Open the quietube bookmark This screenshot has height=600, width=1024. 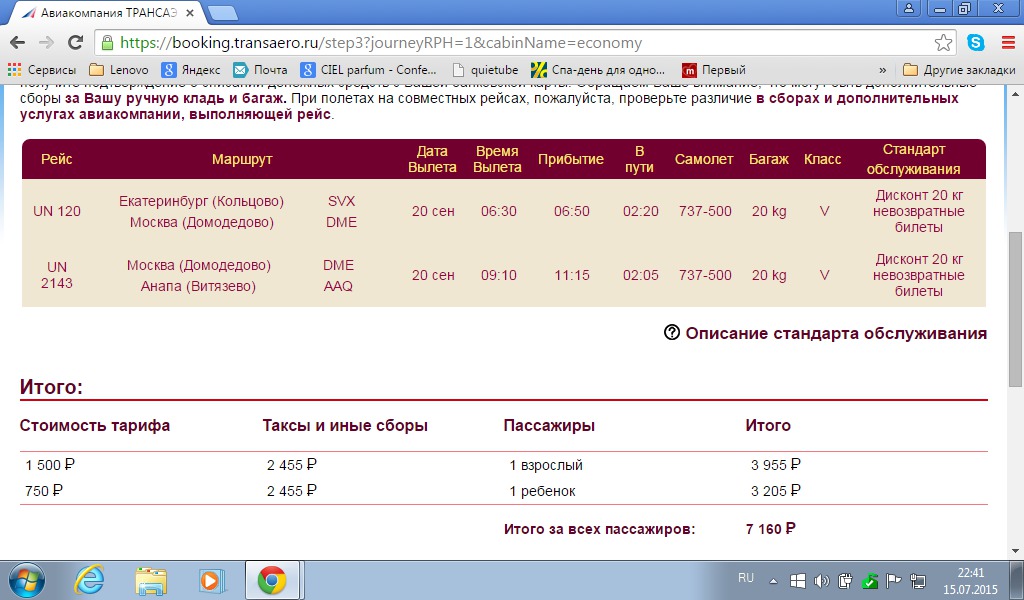pyautogui.click(x=485, y=70)
